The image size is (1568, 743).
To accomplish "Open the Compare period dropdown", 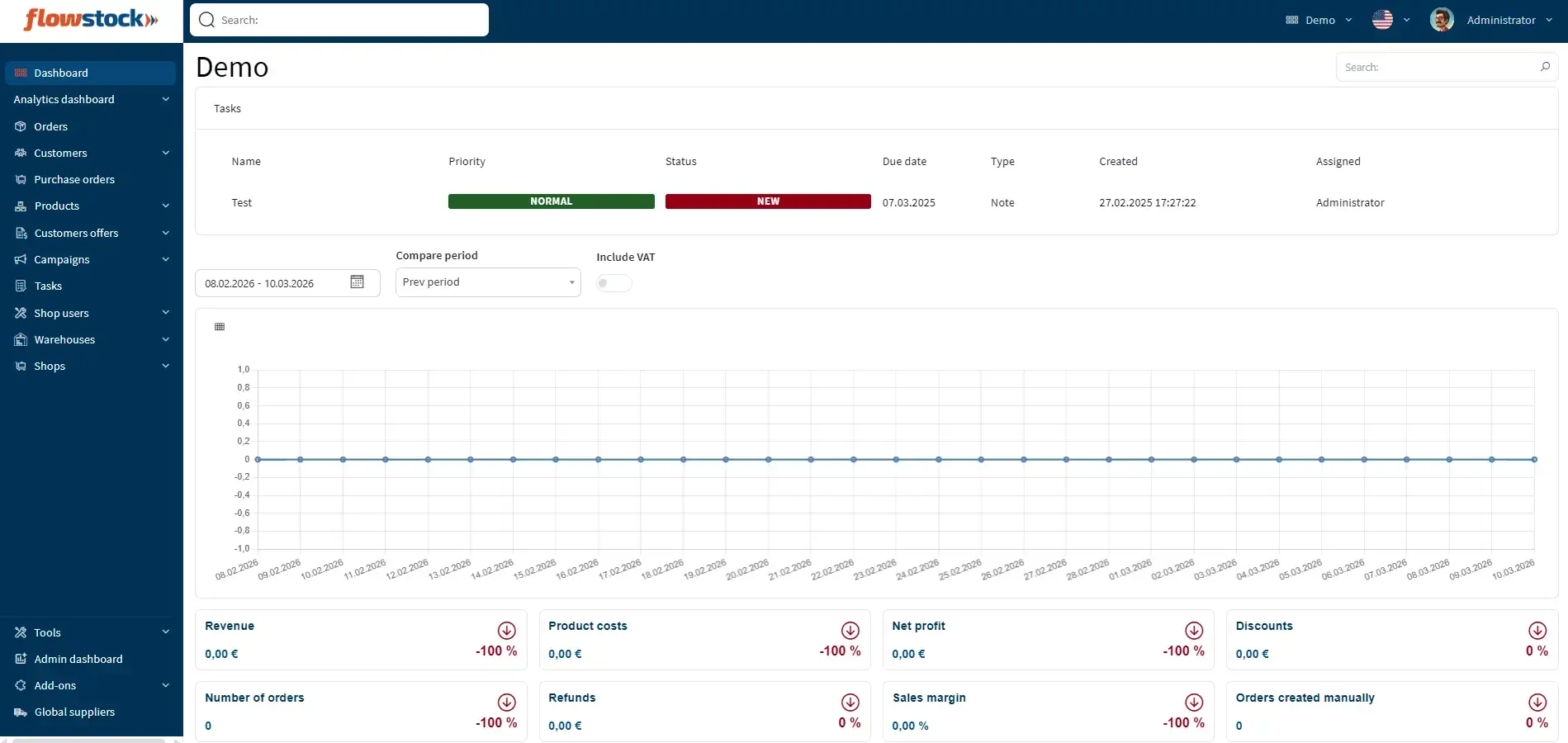I will coord(488,282).
